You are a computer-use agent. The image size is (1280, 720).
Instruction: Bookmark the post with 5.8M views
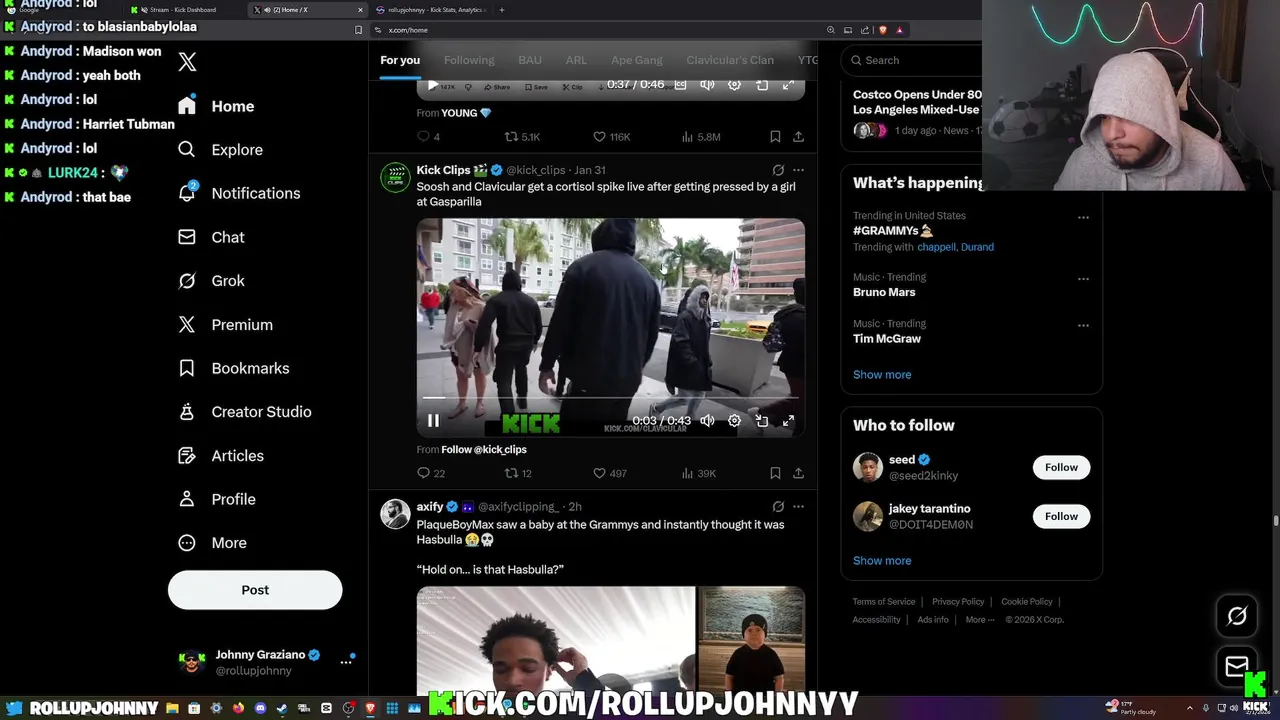coord(775,136)
